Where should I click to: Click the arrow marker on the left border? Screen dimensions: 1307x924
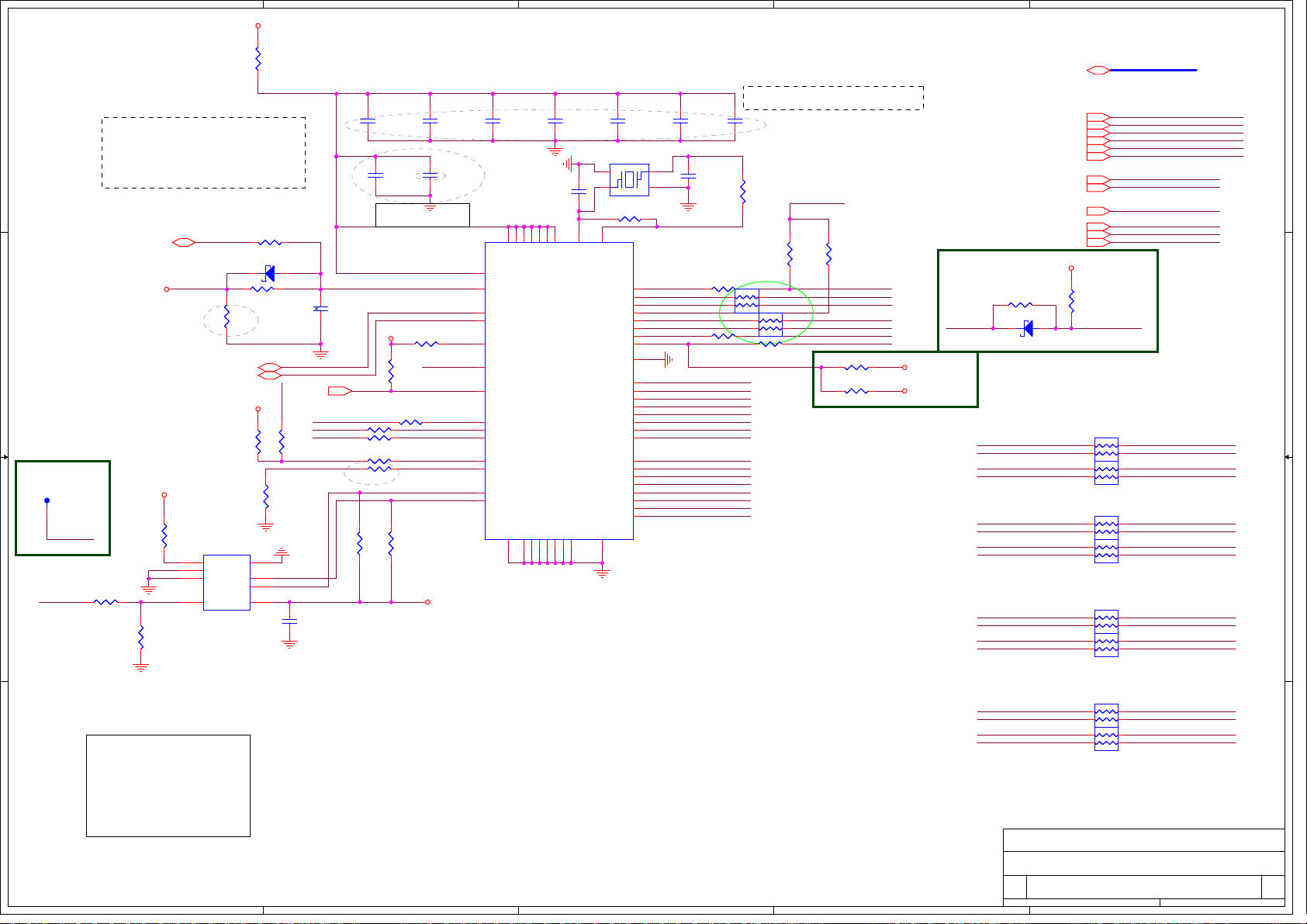click(x=5, y=457)
